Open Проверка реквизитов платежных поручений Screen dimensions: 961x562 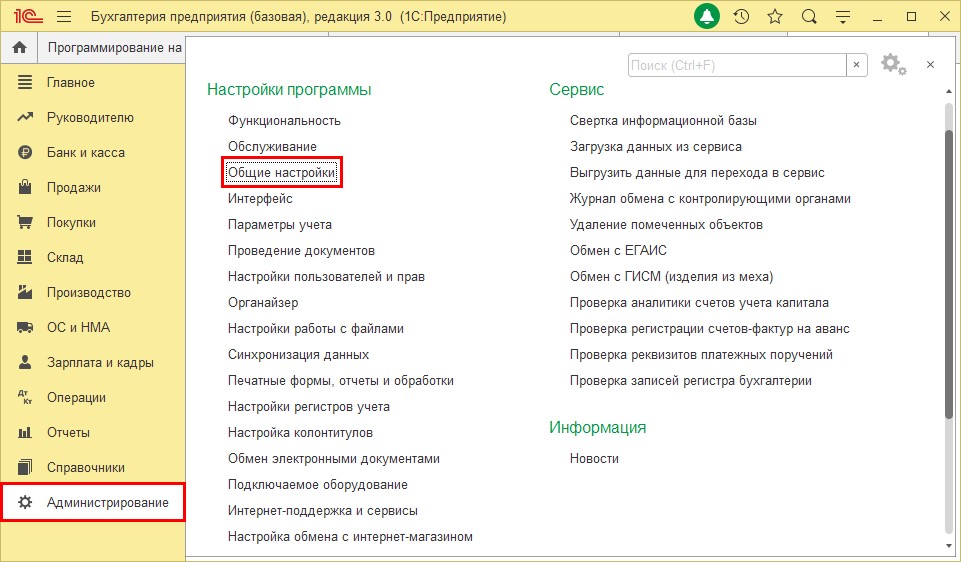coord(702,354)
